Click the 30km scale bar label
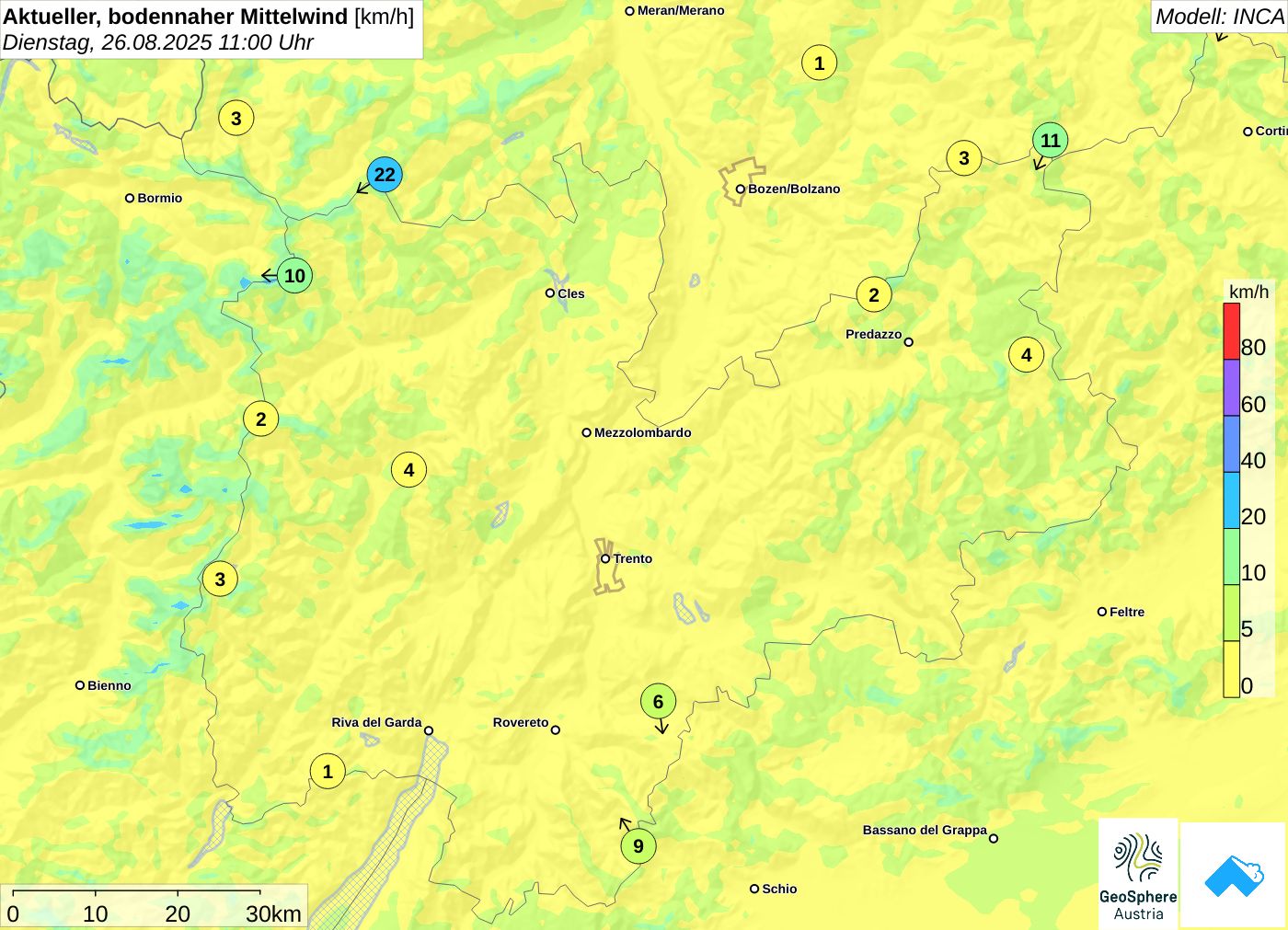 point(273,913)
